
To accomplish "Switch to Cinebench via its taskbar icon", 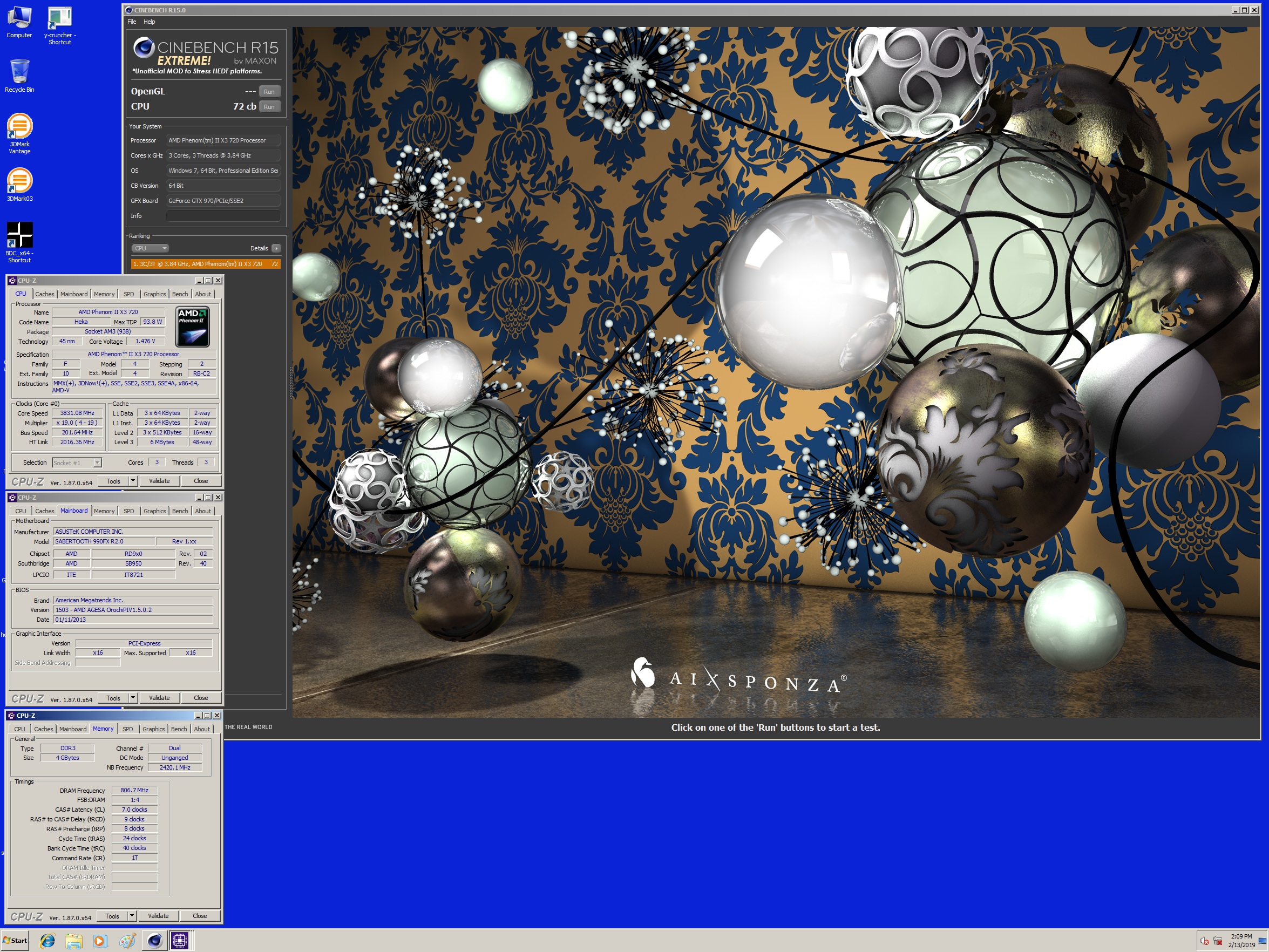I will 154,941.
